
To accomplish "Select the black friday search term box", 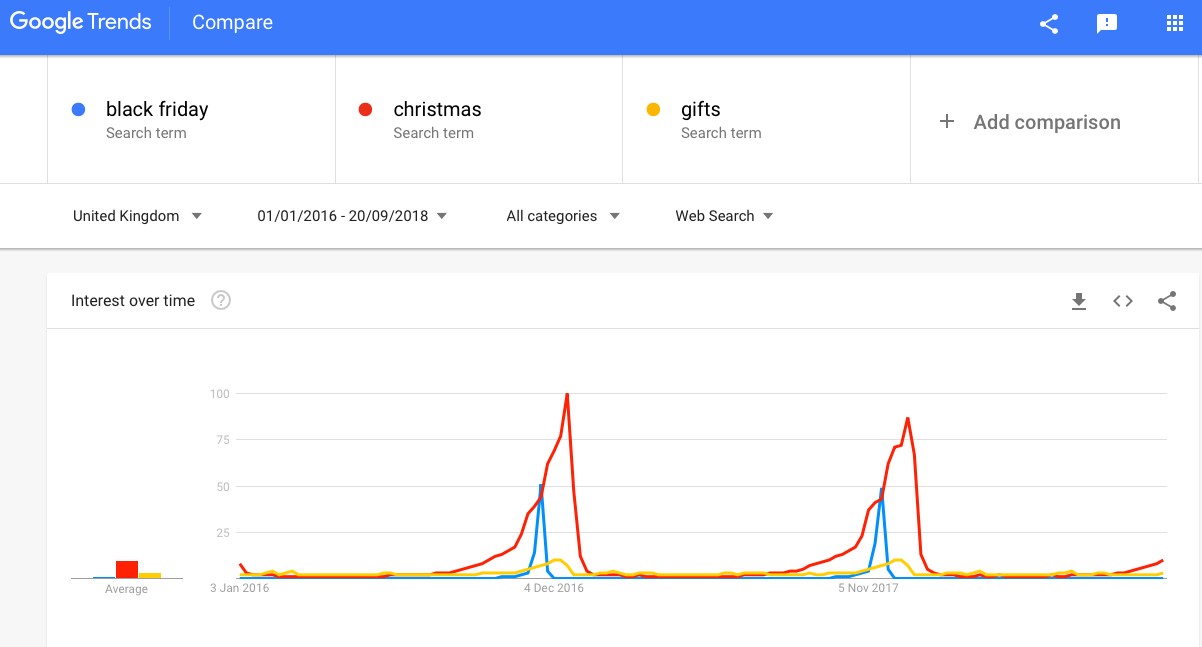I will click(x=191, y=119).
